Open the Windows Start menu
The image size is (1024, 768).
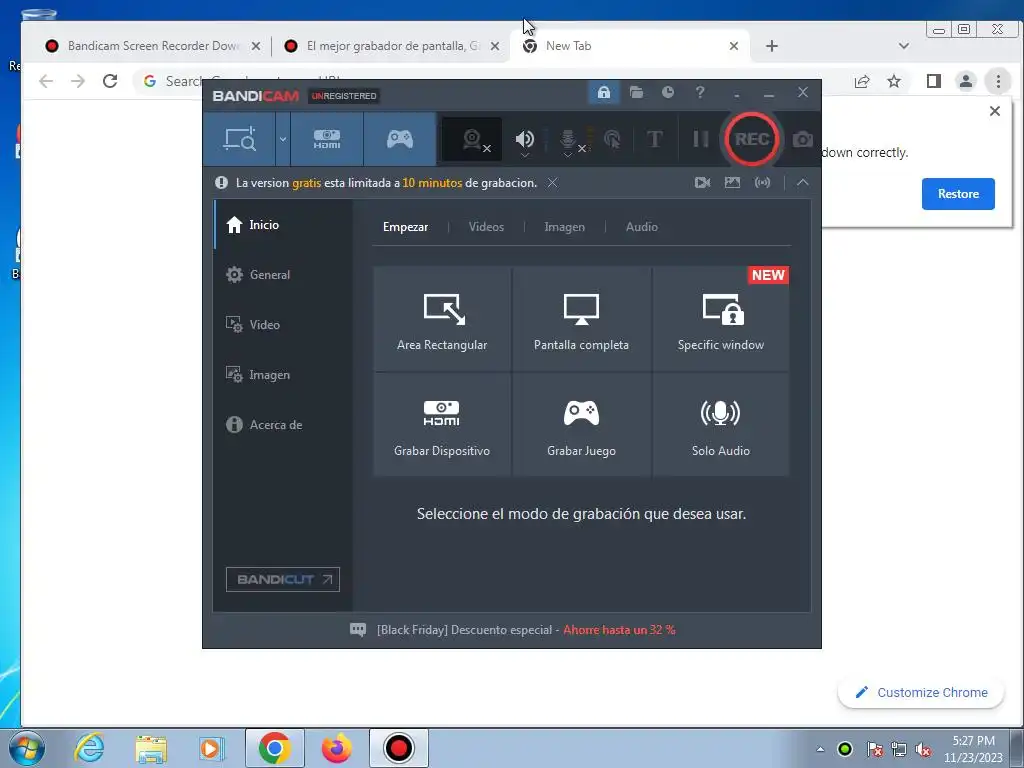point(27,748)
